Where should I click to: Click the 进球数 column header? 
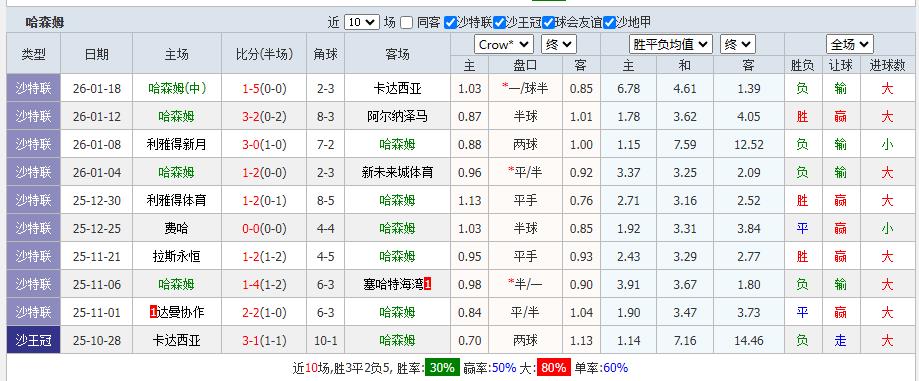coord(887,66)
